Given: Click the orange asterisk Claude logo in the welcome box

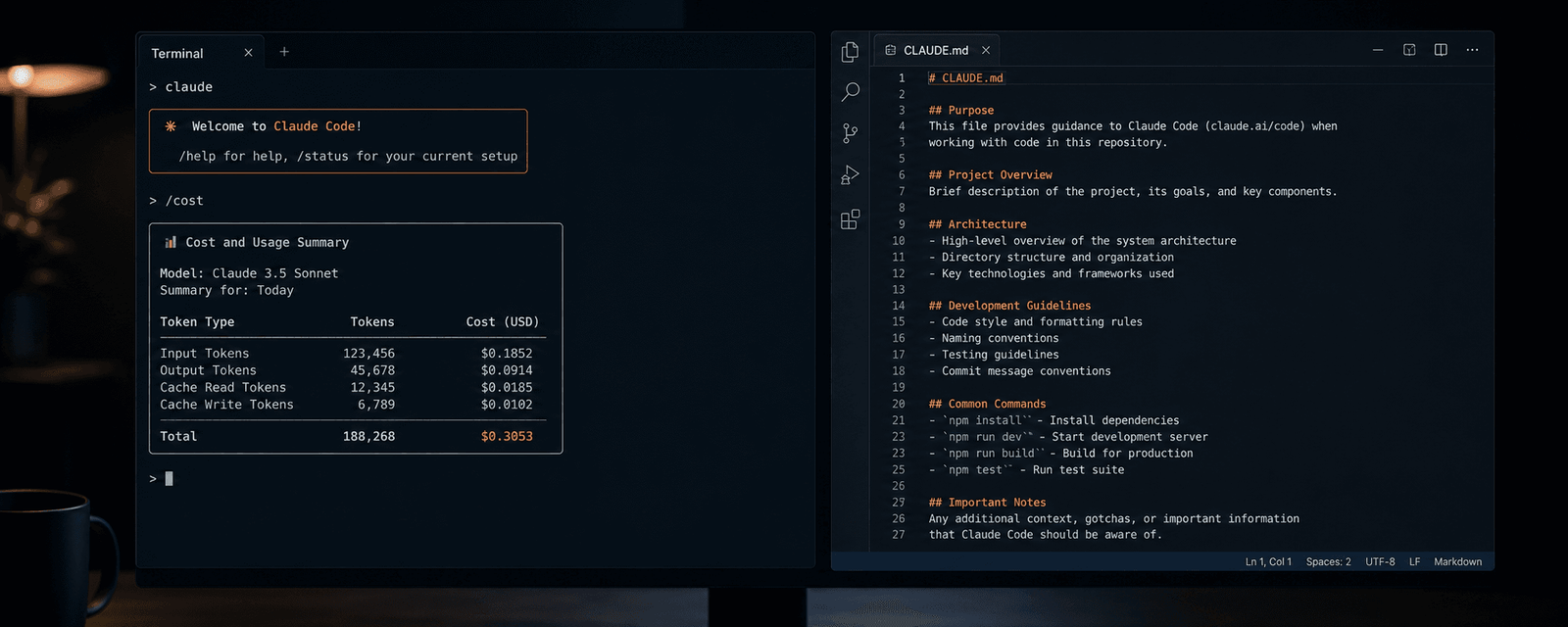Looking at the screenshot, I should (171, 126).
